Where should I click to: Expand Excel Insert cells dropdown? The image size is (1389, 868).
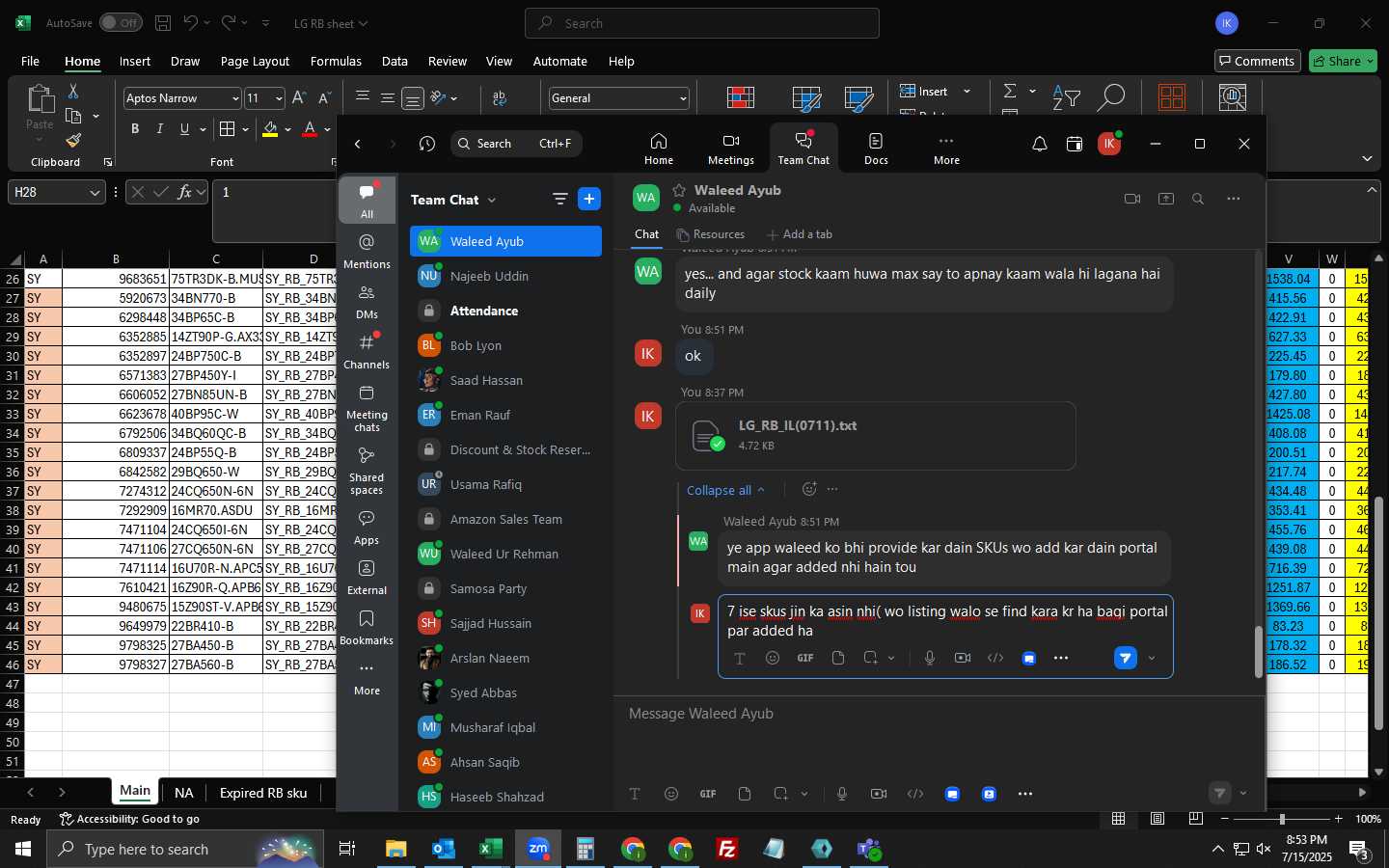(x=967, y=92)
